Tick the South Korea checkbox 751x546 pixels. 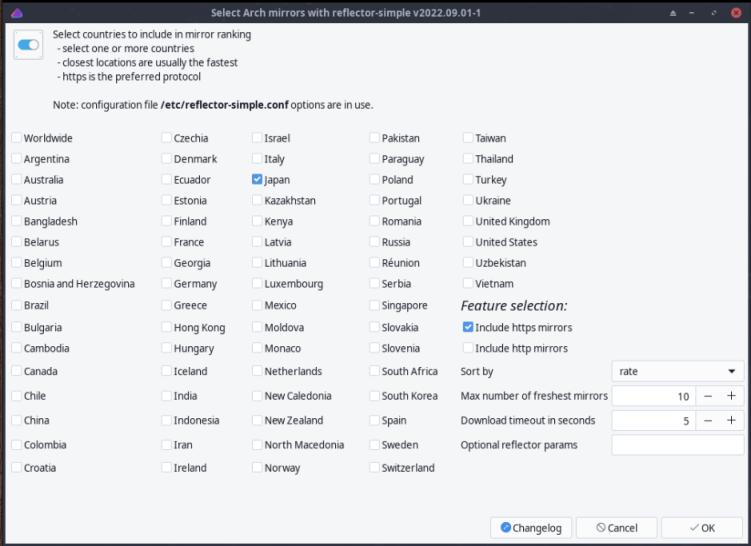click(x=375, y=396)
